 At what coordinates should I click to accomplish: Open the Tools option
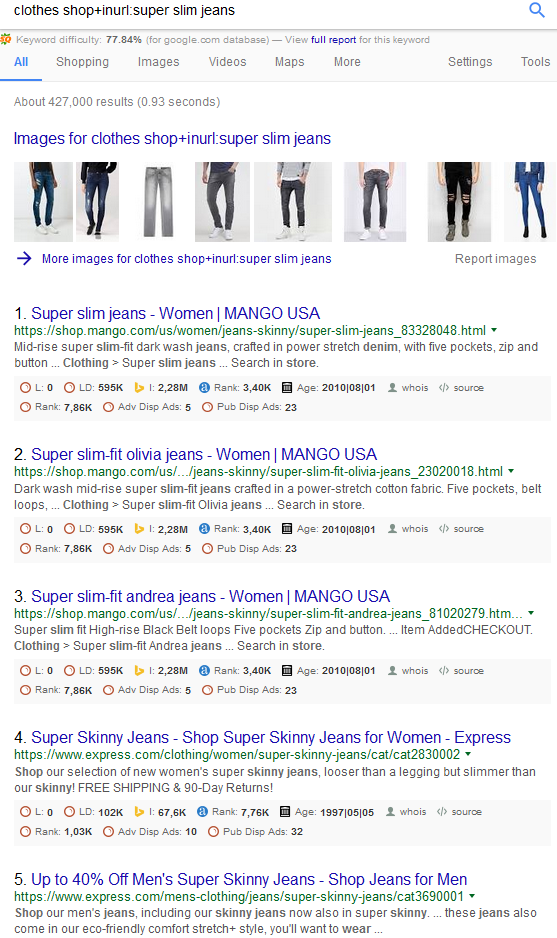click(535, 62)
